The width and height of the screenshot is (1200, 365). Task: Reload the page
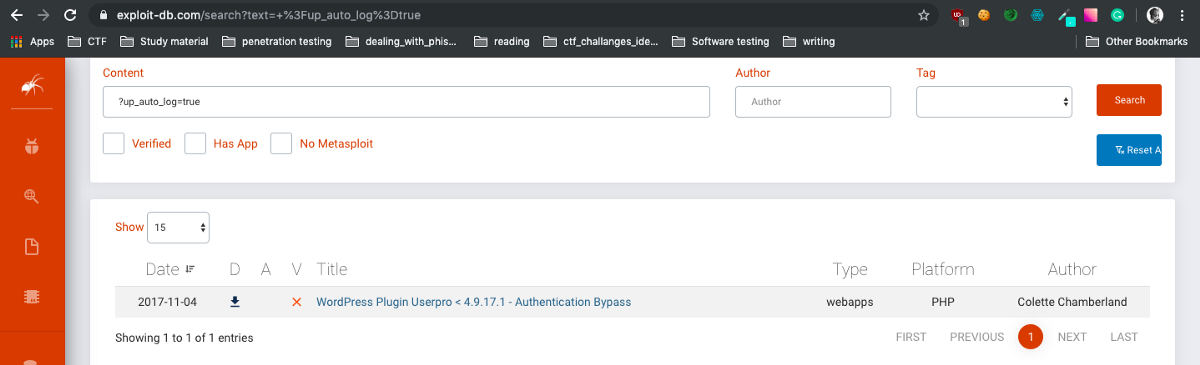pyautogui.click(x=69, y=15)
